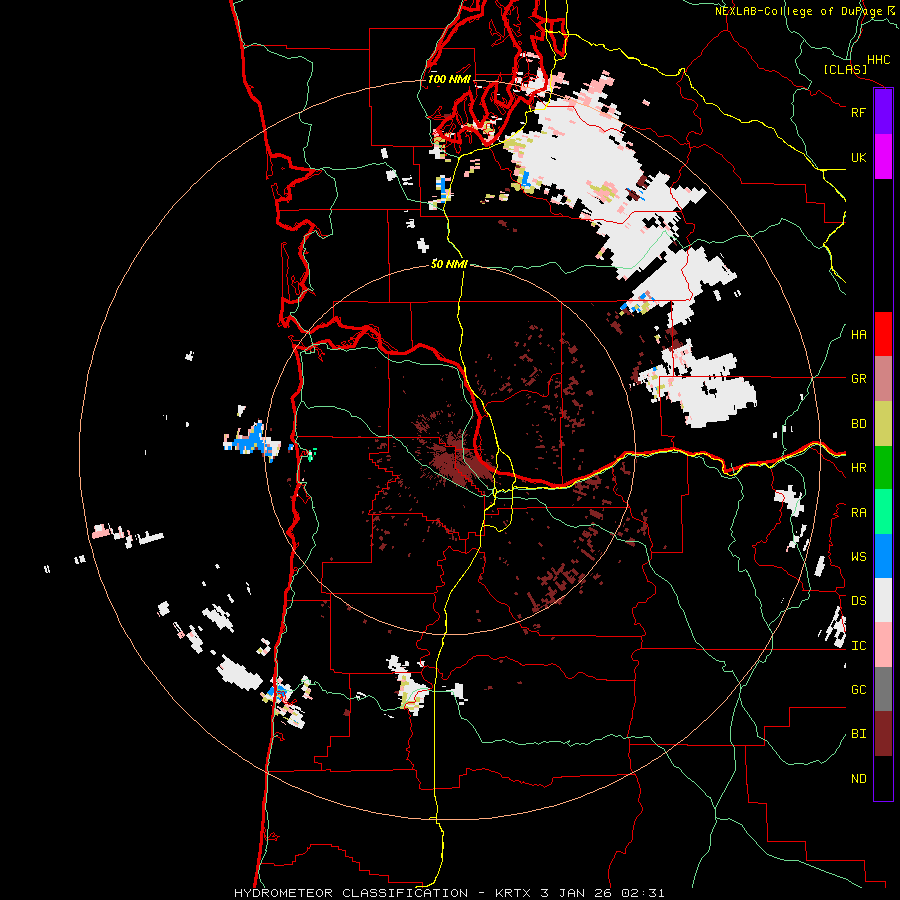900x900 pixels.
Task: Click the 'GC' legend label
Action: (x=858, y=690)
